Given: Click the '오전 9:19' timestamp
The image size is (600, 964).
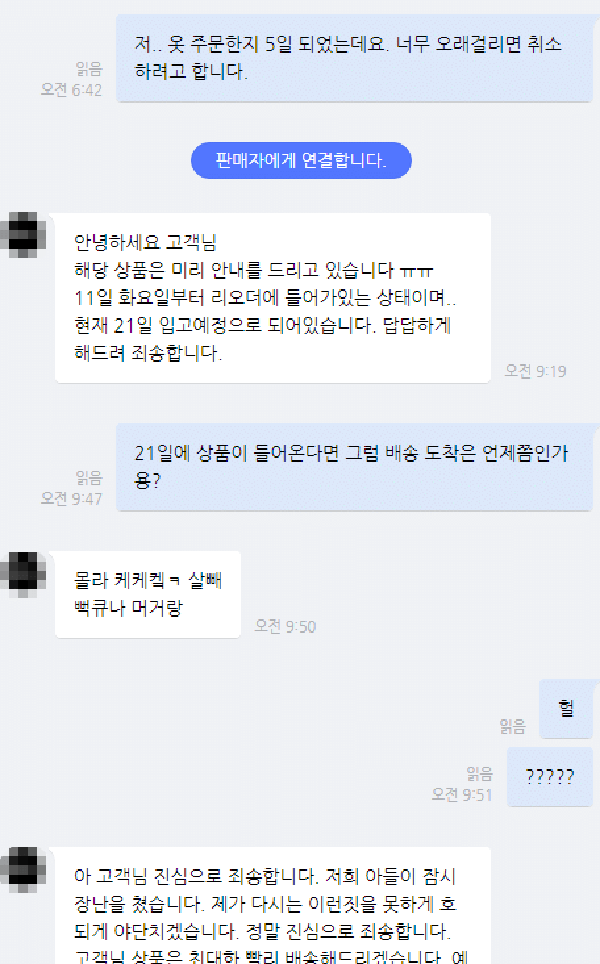Looking at the screenshot, I should coord(535,371).
